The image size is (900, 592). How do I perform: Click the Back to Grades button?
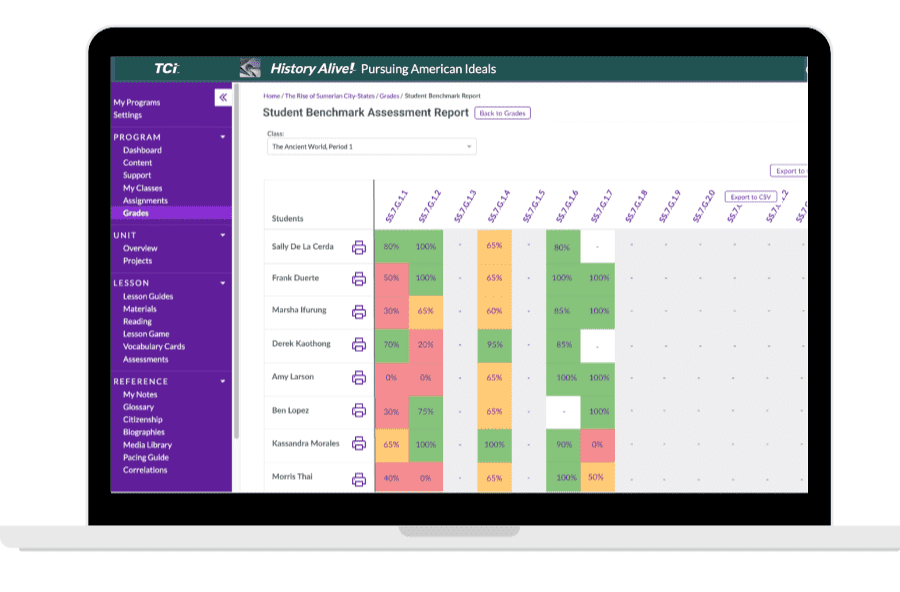tap(502, 113)
